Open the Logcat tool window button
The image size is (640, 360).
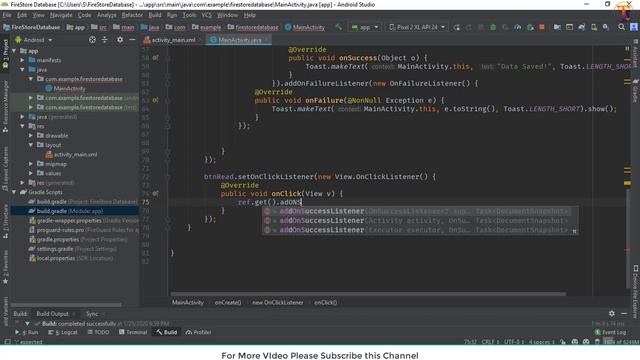point(63,332)
